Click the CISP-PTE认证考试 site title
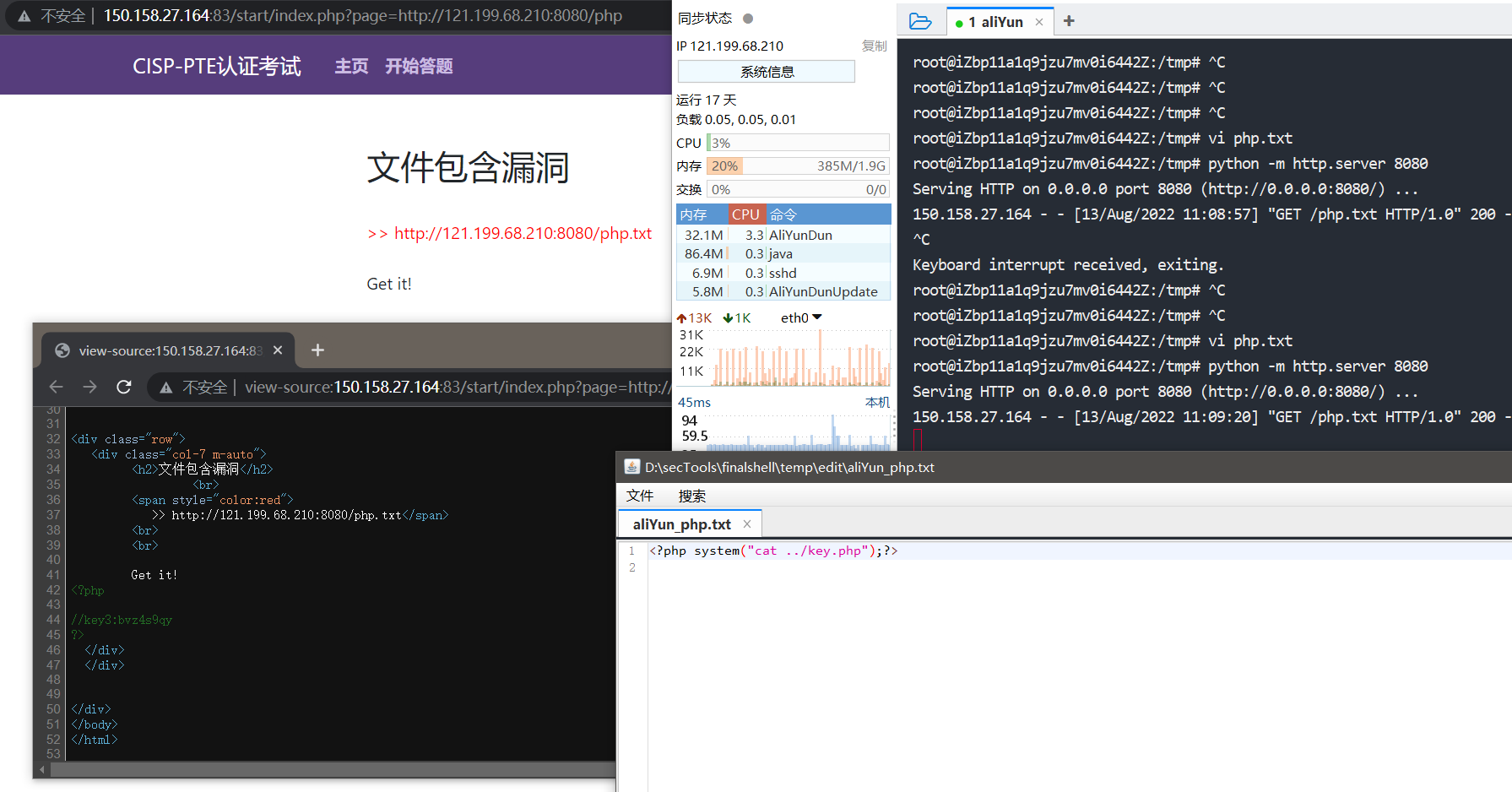The width and height of the screenshot is (1512, 792). pos(216,66)
